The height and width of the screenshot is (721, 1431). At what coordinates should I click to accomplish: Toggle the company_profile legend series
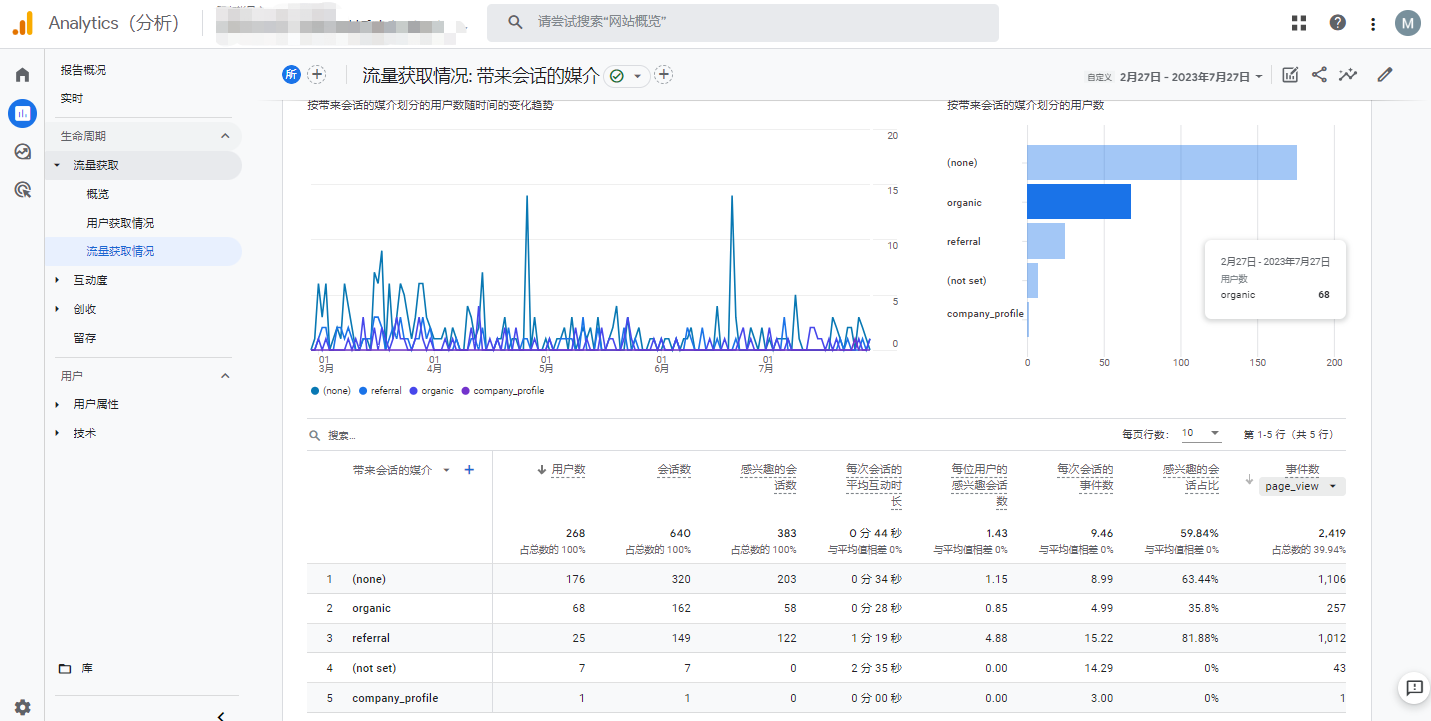click(x=503, y=391)
